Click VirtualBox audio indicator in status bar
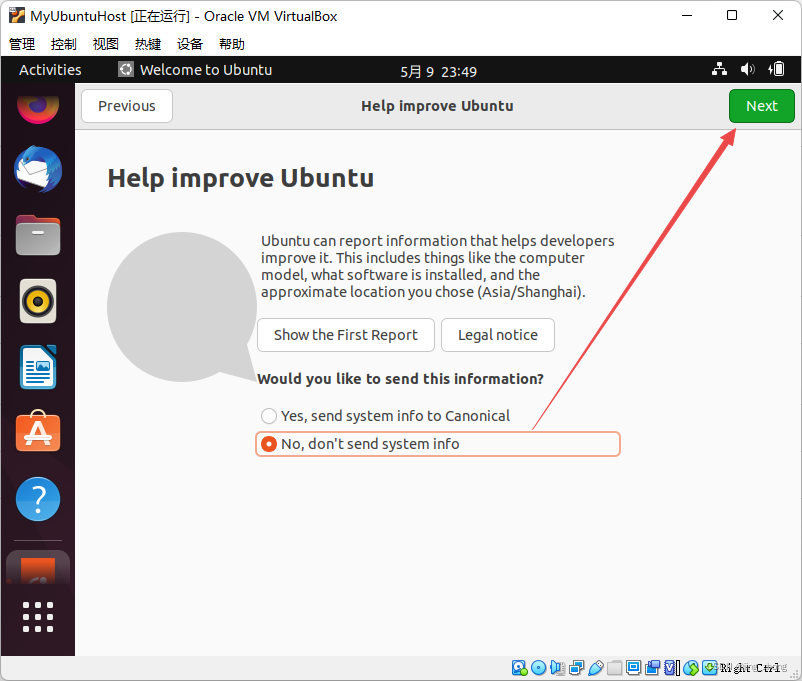The image size is (802, 681). coord(558,668)
